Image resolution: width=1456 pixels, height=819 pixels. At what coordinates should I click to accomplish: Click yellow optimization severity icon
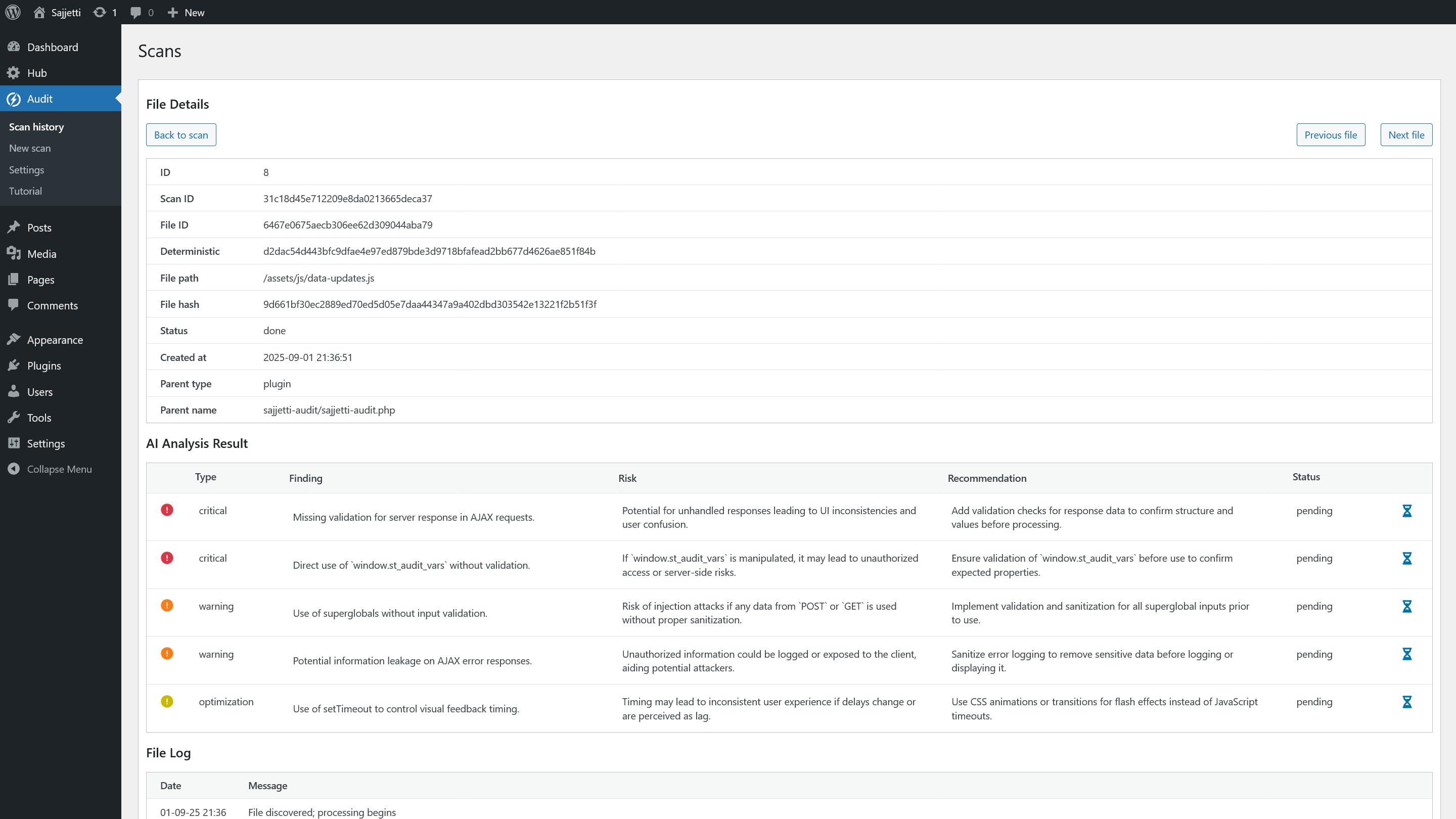[167, 701]
